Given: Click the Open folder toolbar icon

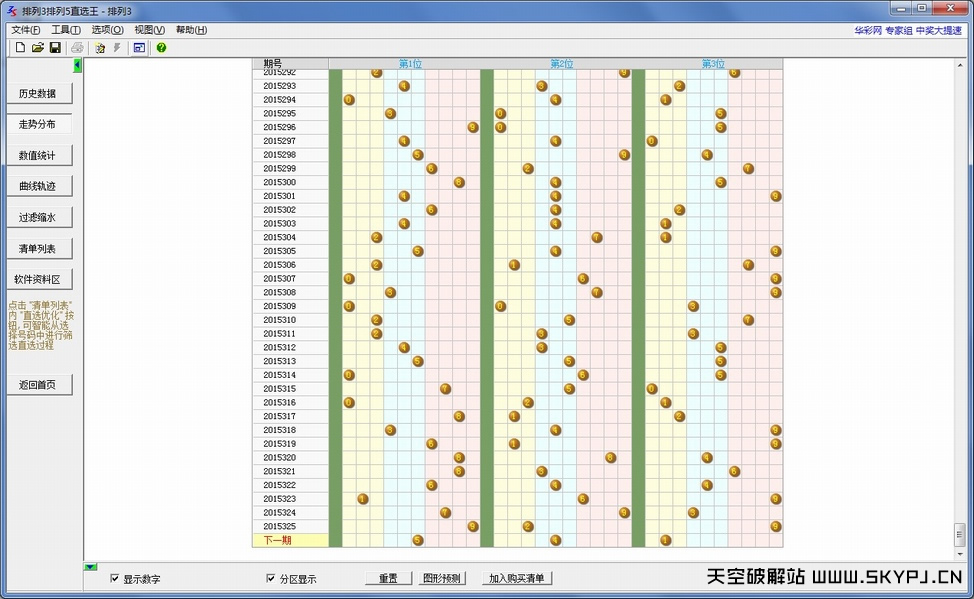Looking at the screenshot, I should coord(38,47).
